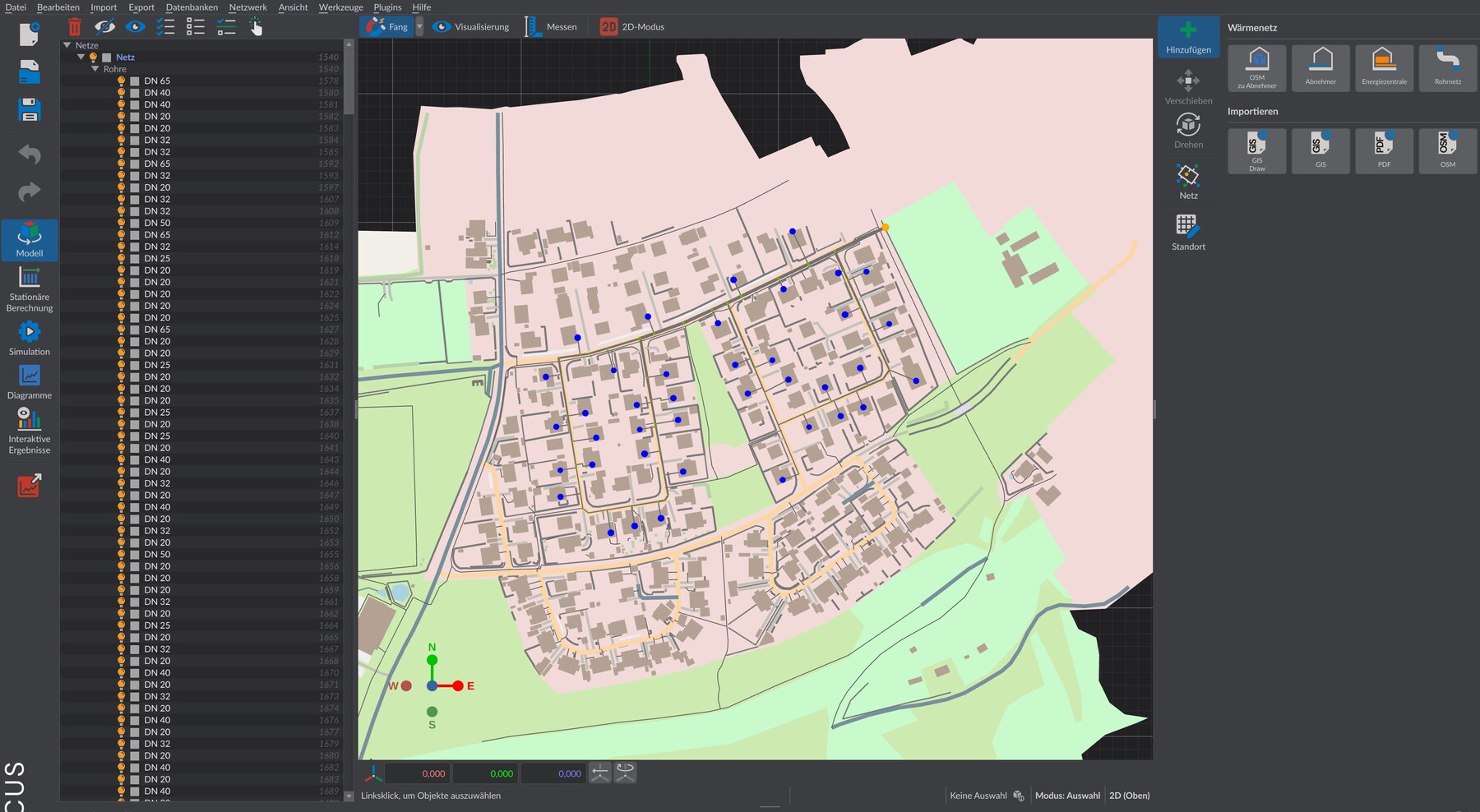Open the Werkzeuge menu
This screenshot has height=812, width=1480.
[341, 7]
